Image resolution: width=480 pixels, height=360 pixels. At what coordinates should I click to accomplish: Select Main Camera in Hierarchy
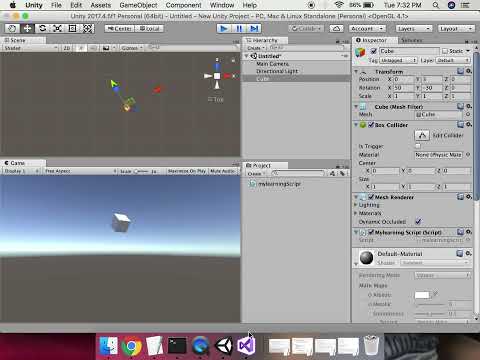tap(272, 64)
